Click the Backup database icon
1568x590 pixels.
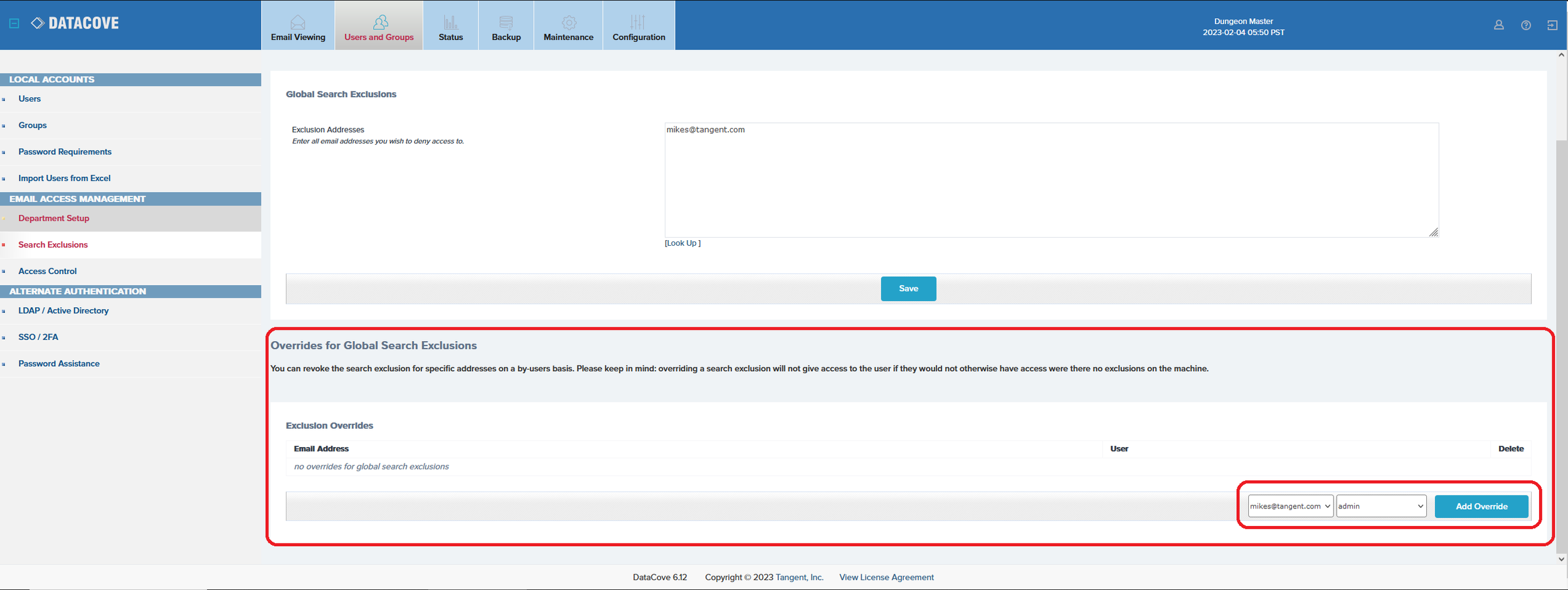[506, 23]
